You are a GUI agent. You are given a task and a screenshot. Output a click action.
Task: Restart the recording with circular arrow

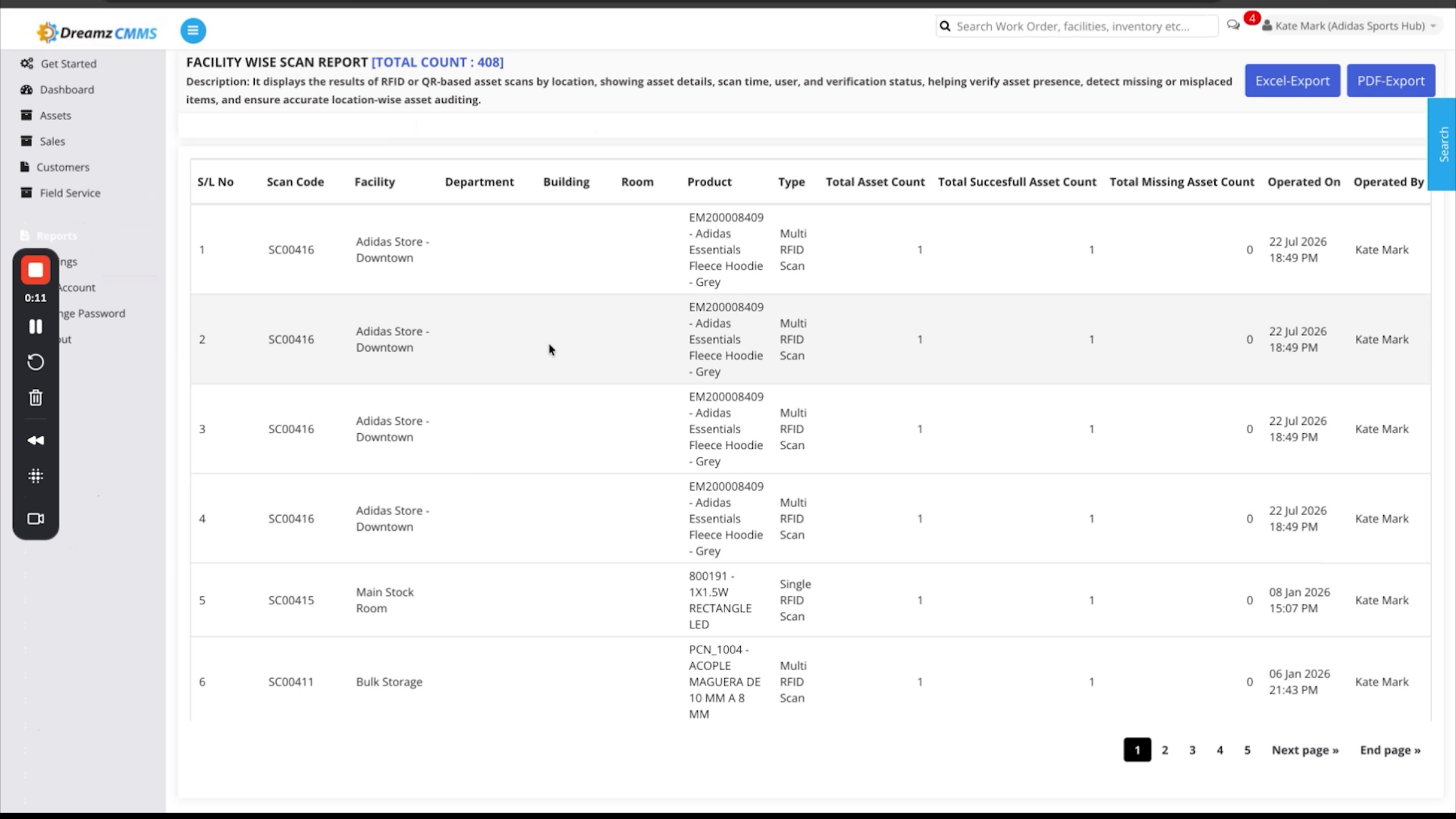click(x=36, y=362)
